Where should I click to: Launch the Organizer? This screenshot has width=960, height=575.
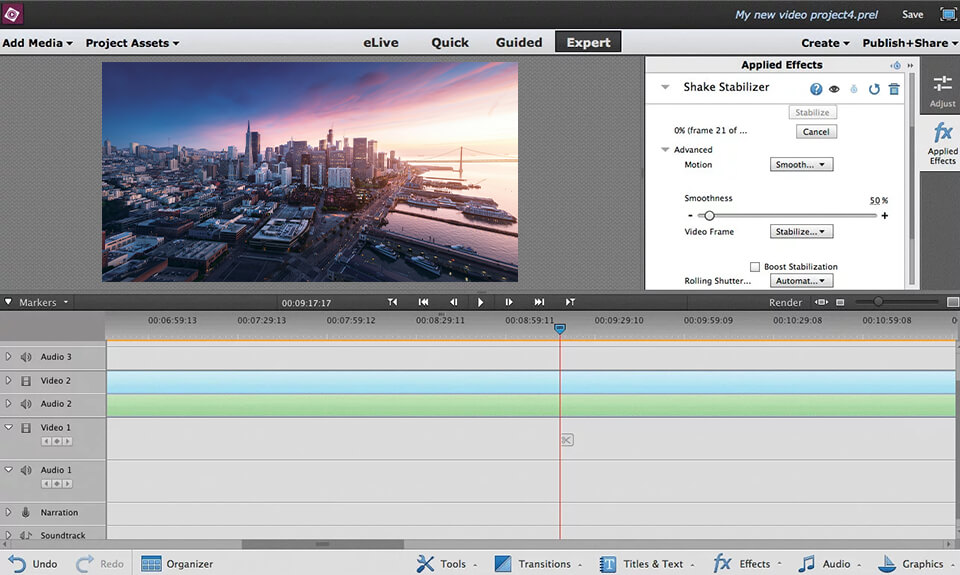click(177, 564)
